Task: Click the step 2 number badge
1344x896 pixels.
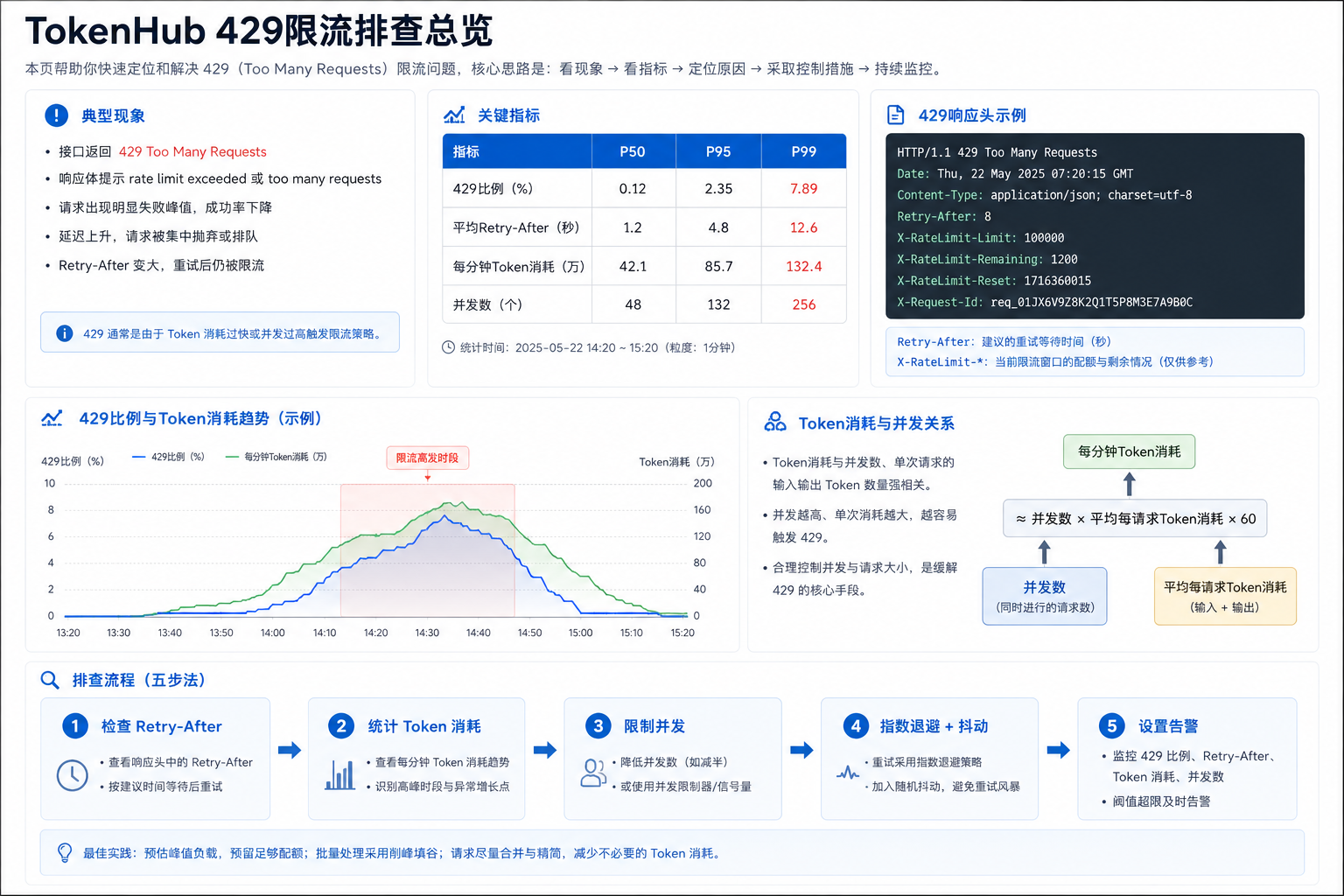Action: 341,725
